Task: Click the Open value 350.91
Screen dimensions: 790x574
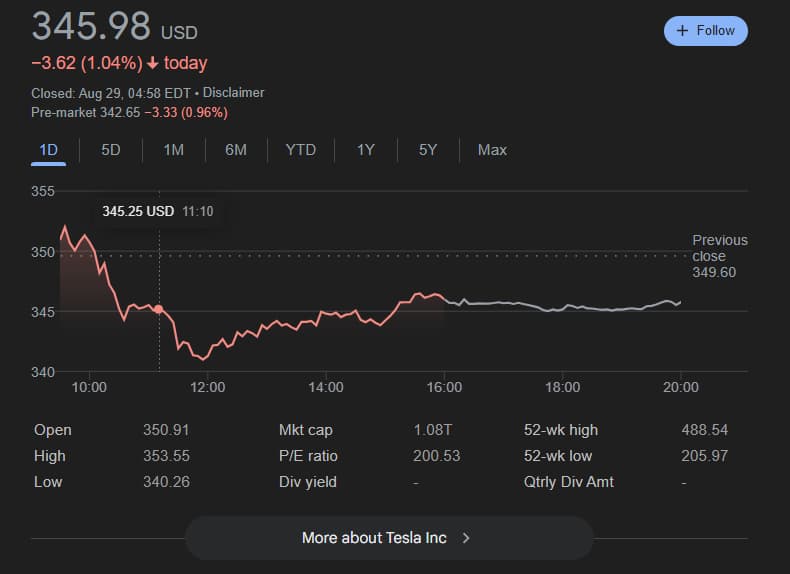Action: pyautogui.click(x=166, y=430)
